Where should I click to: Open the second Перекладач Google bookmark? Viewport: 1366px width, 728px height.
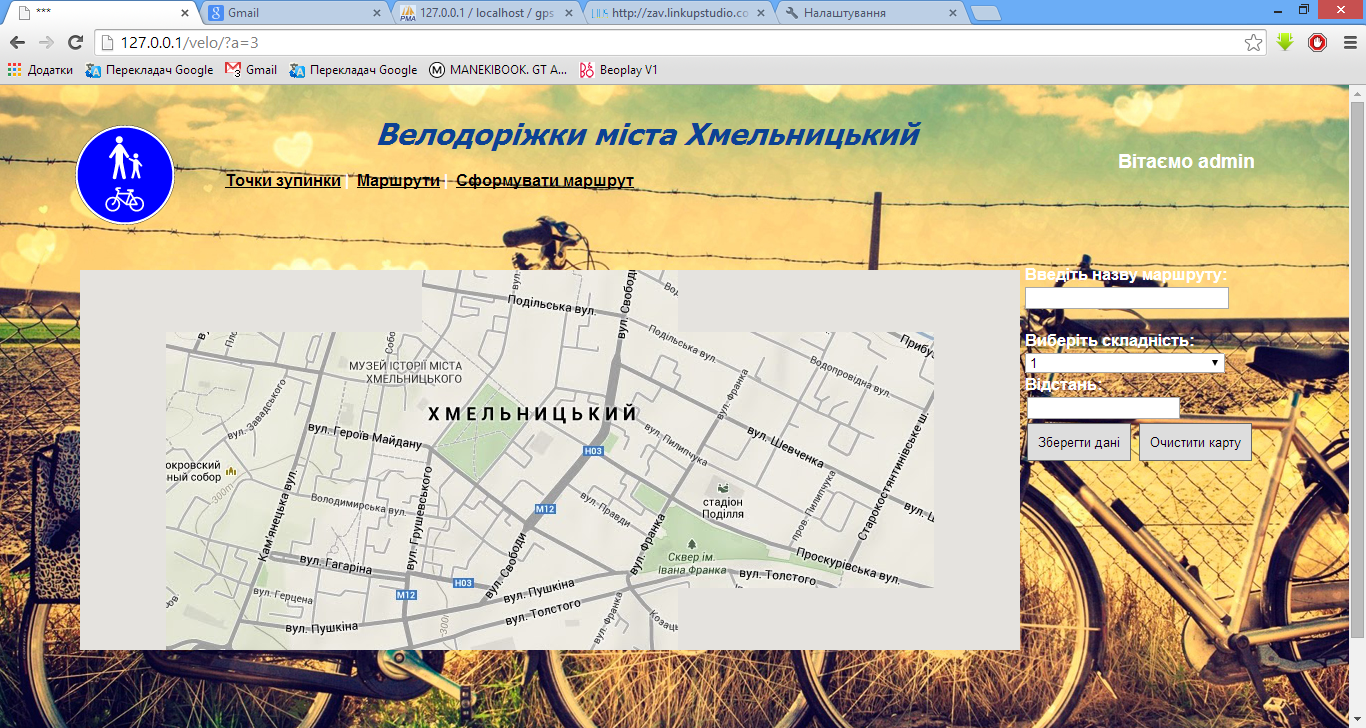pyautogui.click(x=354, y=70)
